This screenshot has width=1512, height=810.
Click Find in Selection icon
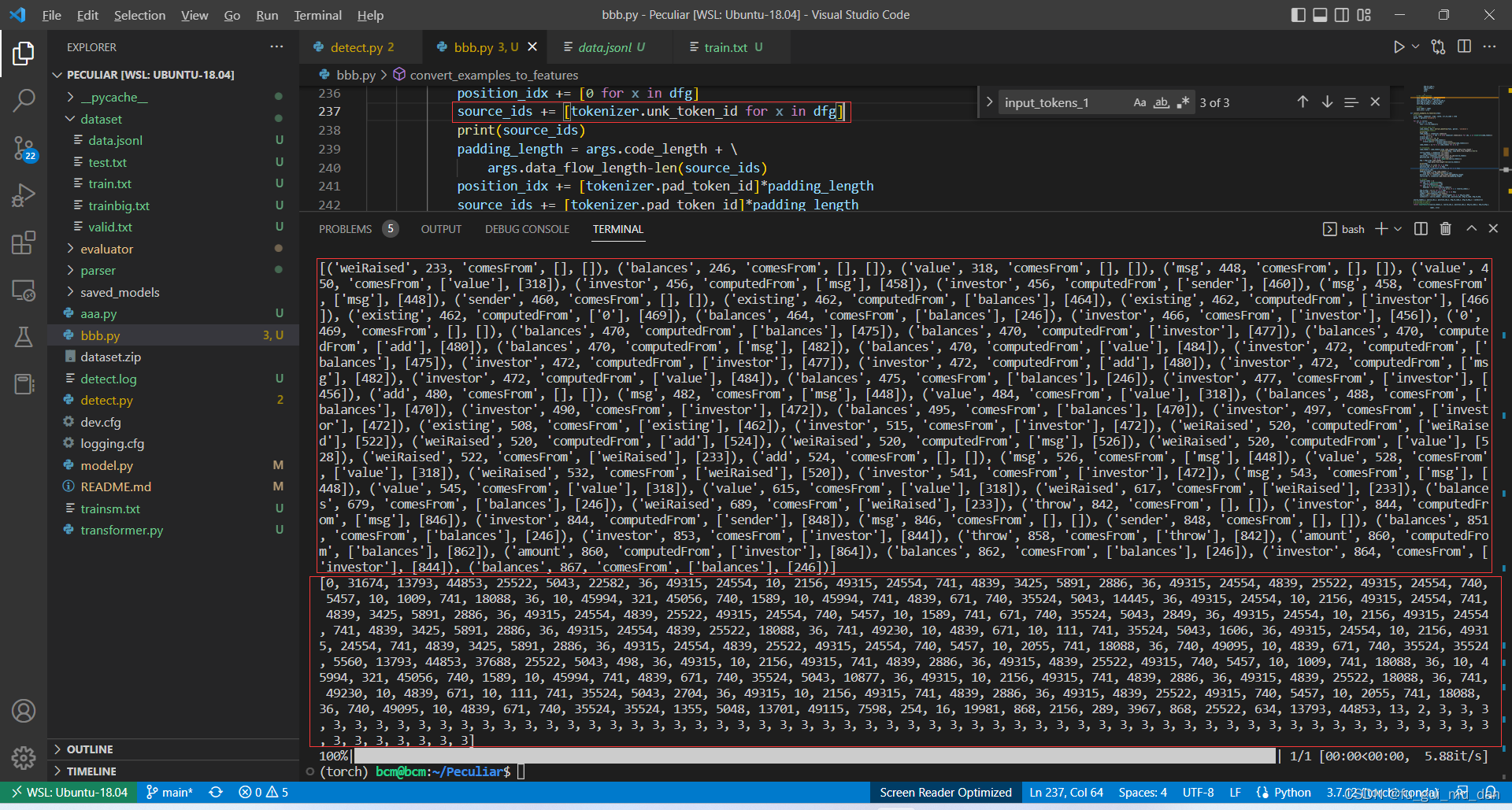(1351, 102)
